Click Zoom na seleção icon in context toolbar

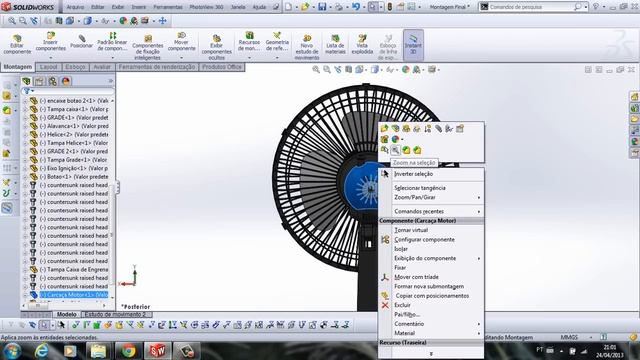point(395,150)
